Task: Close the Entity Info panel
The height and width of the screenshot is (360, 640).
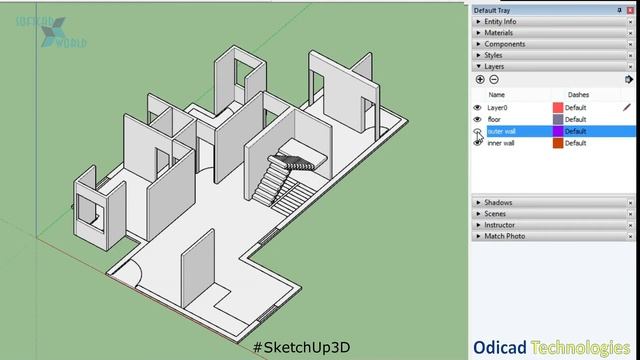Action: (630, 22)
